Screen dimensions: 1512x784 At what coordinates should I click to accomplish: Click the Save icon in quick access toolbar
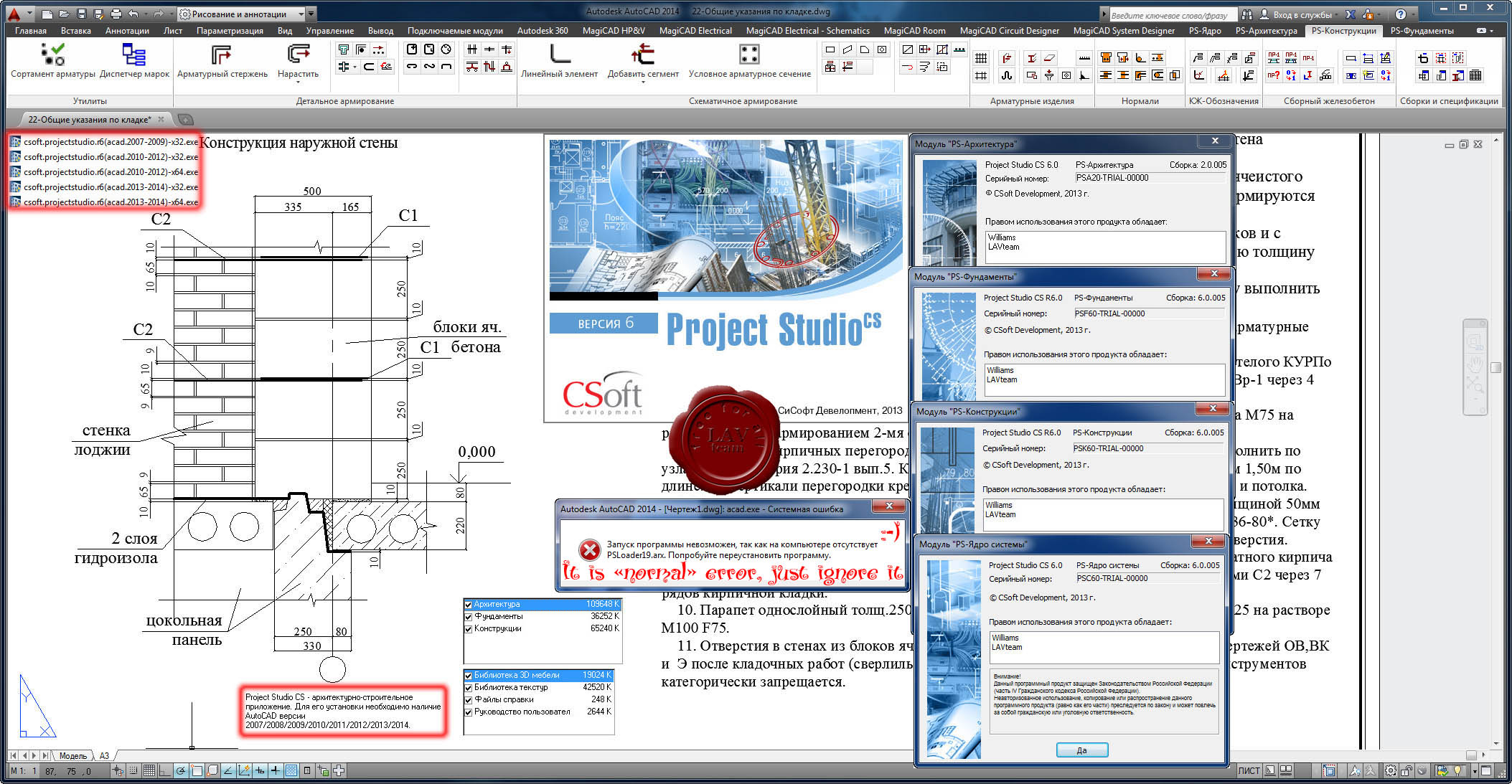click(x=81, y=14)
